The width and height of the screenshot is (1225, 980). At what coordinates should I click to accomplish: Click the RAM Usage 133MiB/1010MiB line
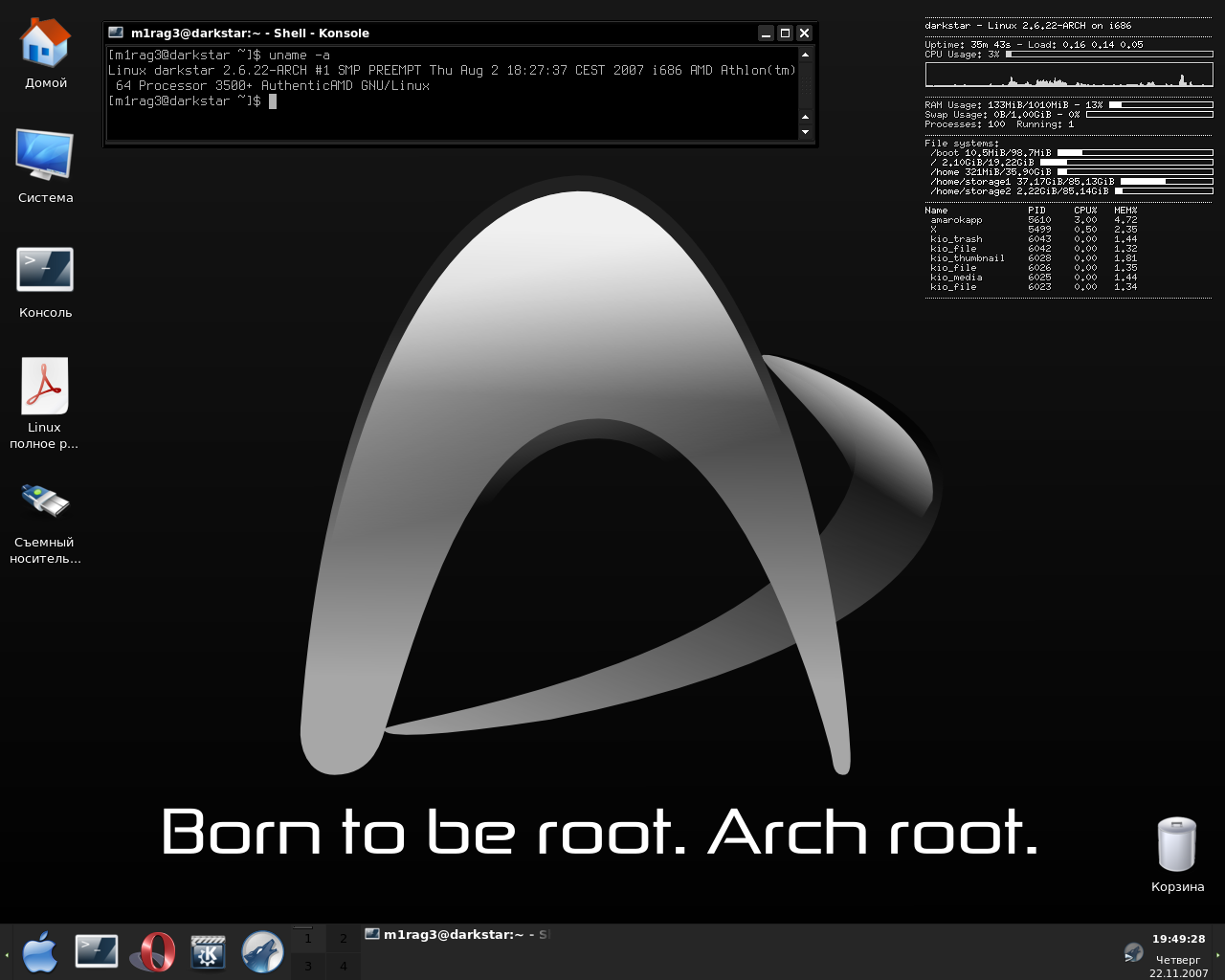pyautogui.click(x=1069, y=105)
